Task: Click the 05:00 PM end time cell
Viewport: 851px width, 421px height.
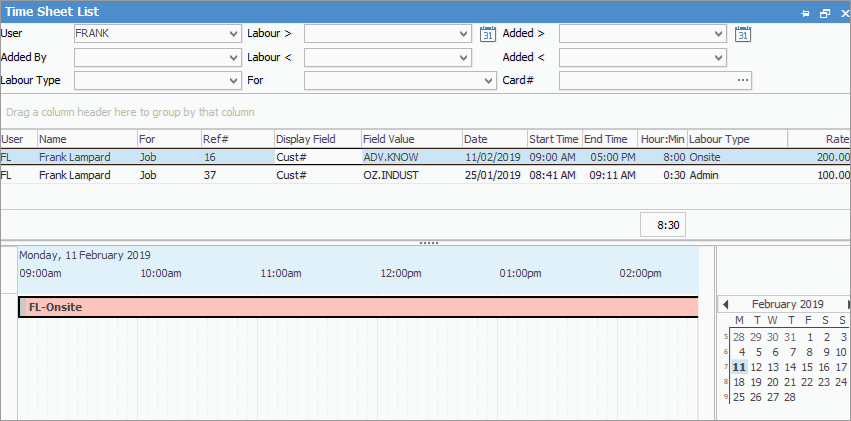Action: (610, 157)
